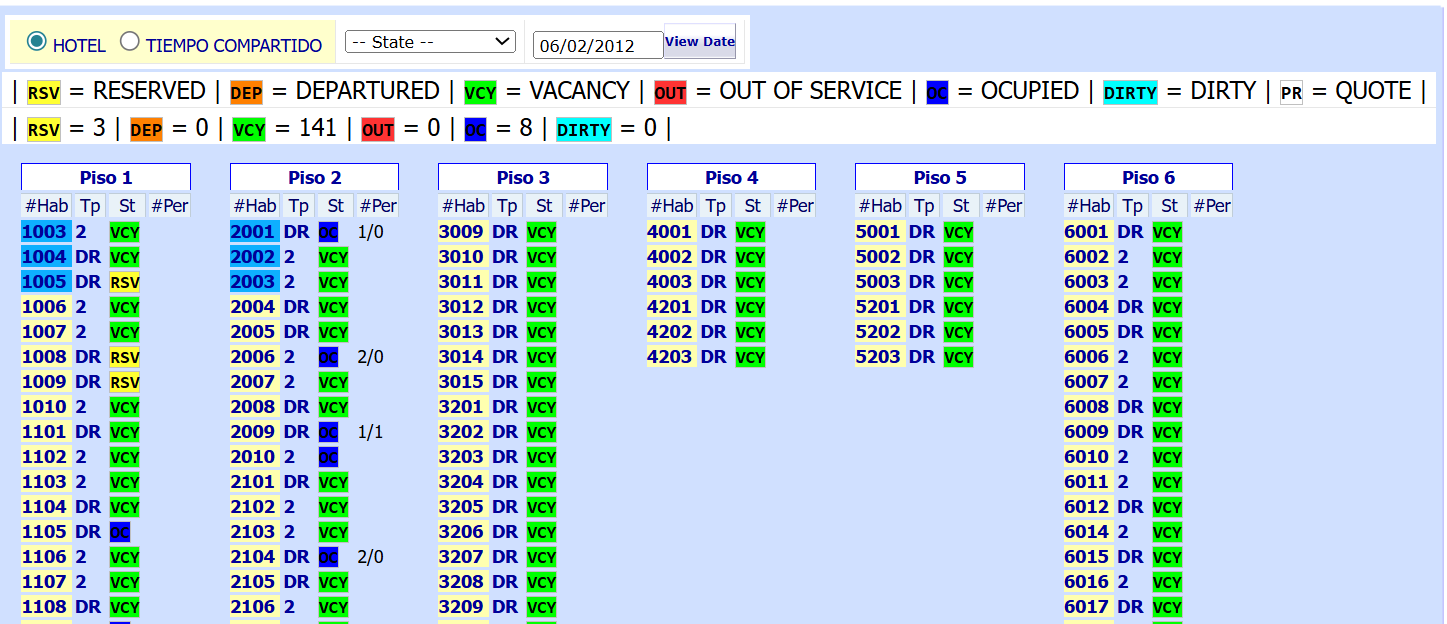Click VCY status icon for room 6001
1447x624 pixels.
[x=1167, y=232]
